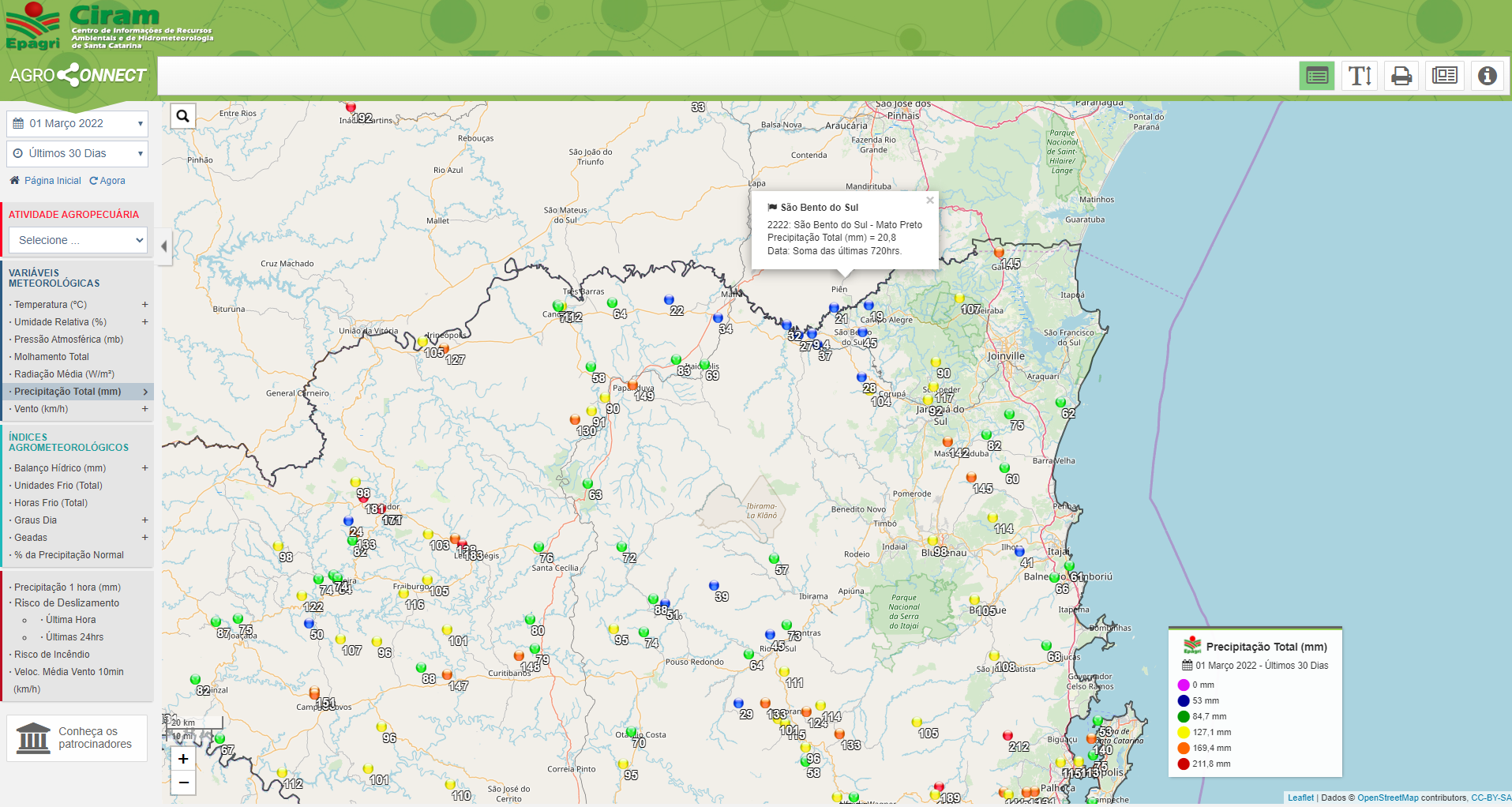Close the São Bento do Sul popup
Screen dimensions: 1512x807
pyautogui.click(x=930, y=201)
